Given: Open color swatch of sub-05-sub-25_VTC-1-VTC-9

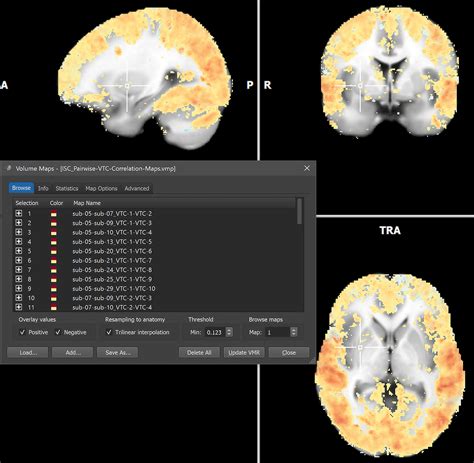Looking at the screenshot, I should tap(53, 279).
